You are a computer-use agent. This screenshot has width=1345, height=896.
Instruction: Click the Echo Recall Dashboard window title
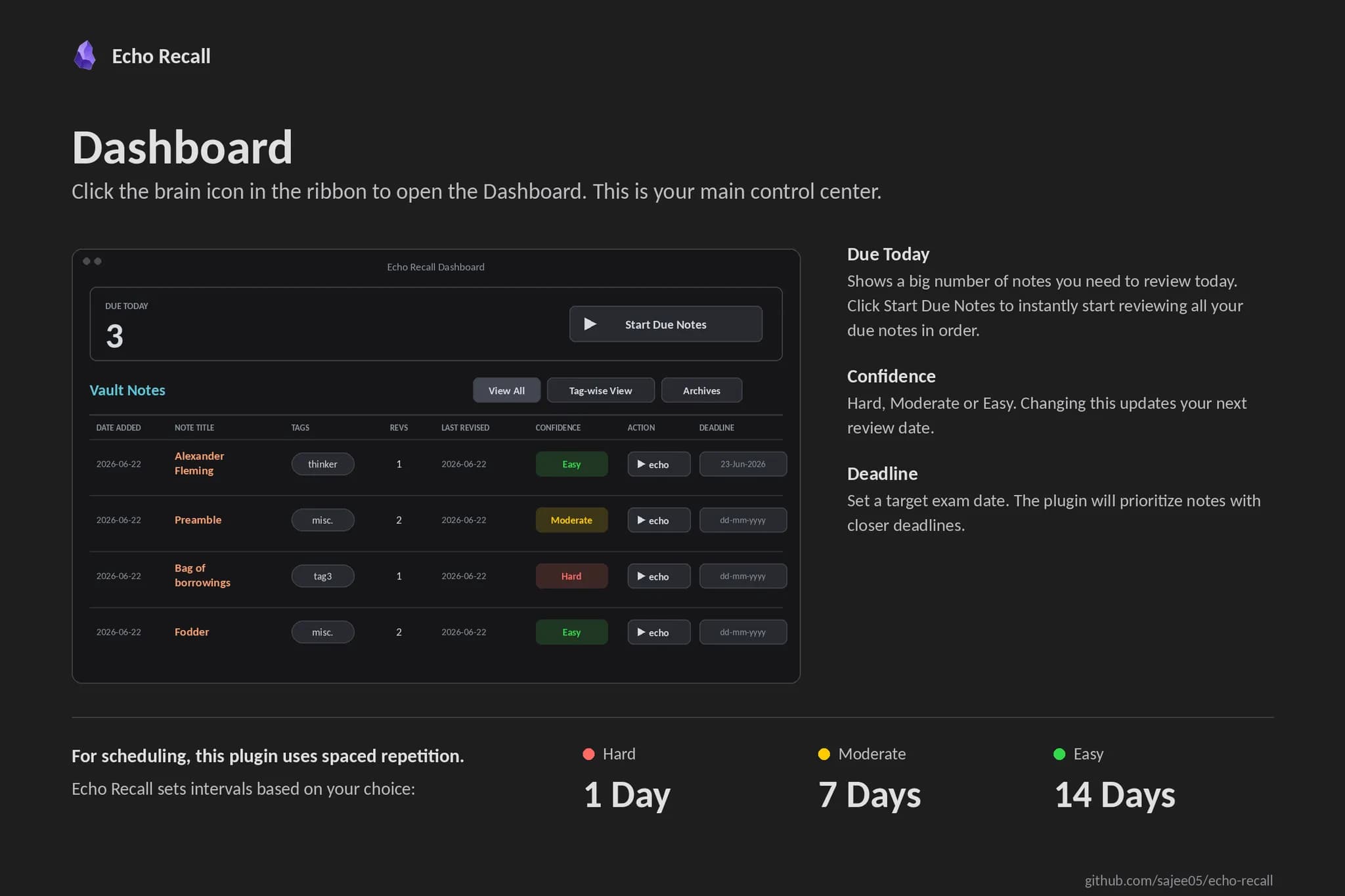435,267
